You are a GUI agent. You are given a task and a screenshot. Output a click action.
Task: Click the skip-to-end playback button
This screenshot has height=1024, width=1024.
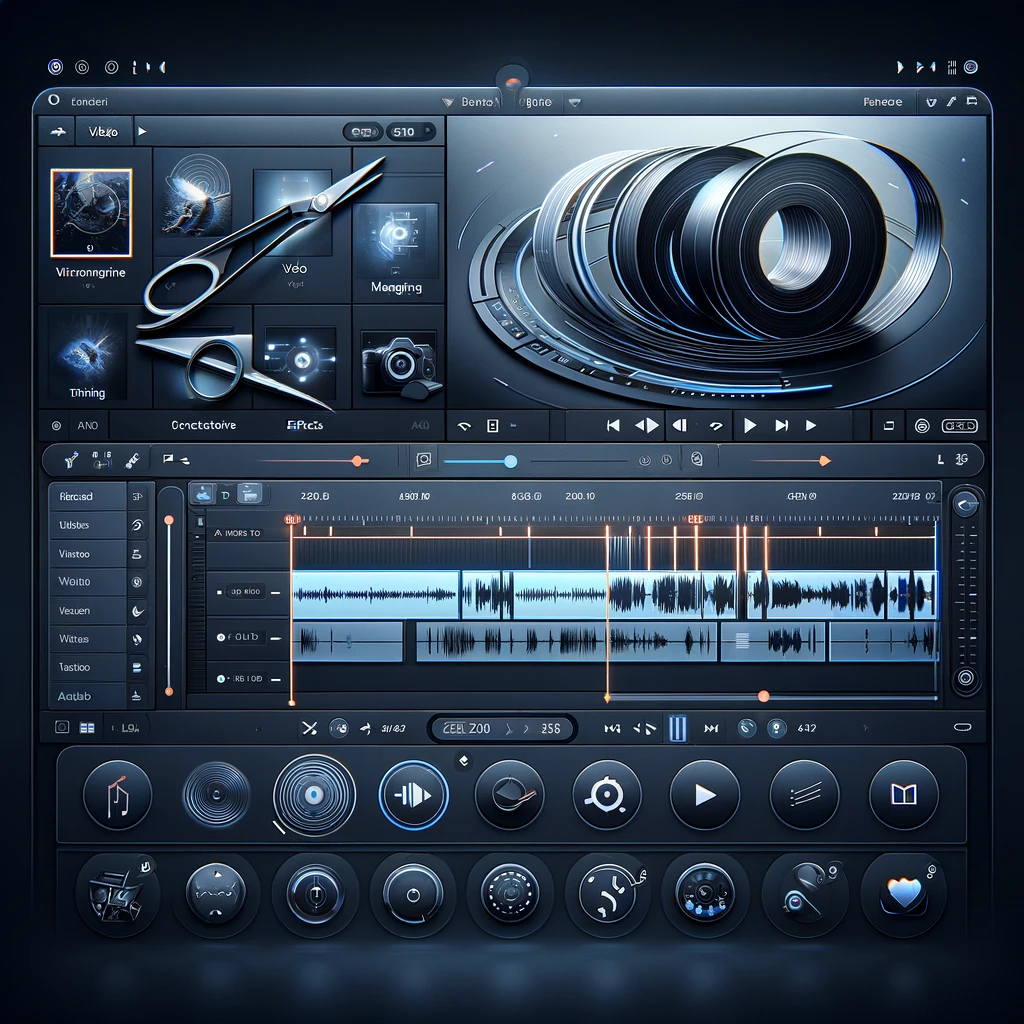[x=781, y=425]
